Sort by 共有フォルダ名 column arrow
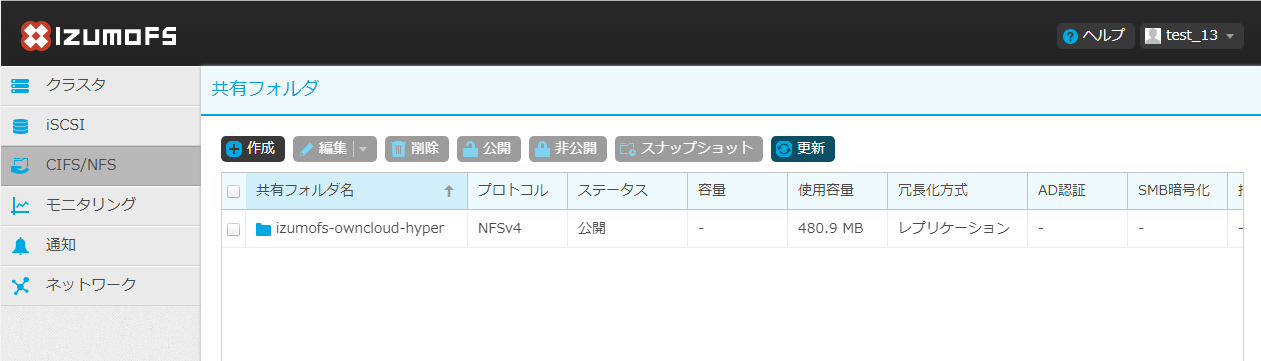 (449, 191)
